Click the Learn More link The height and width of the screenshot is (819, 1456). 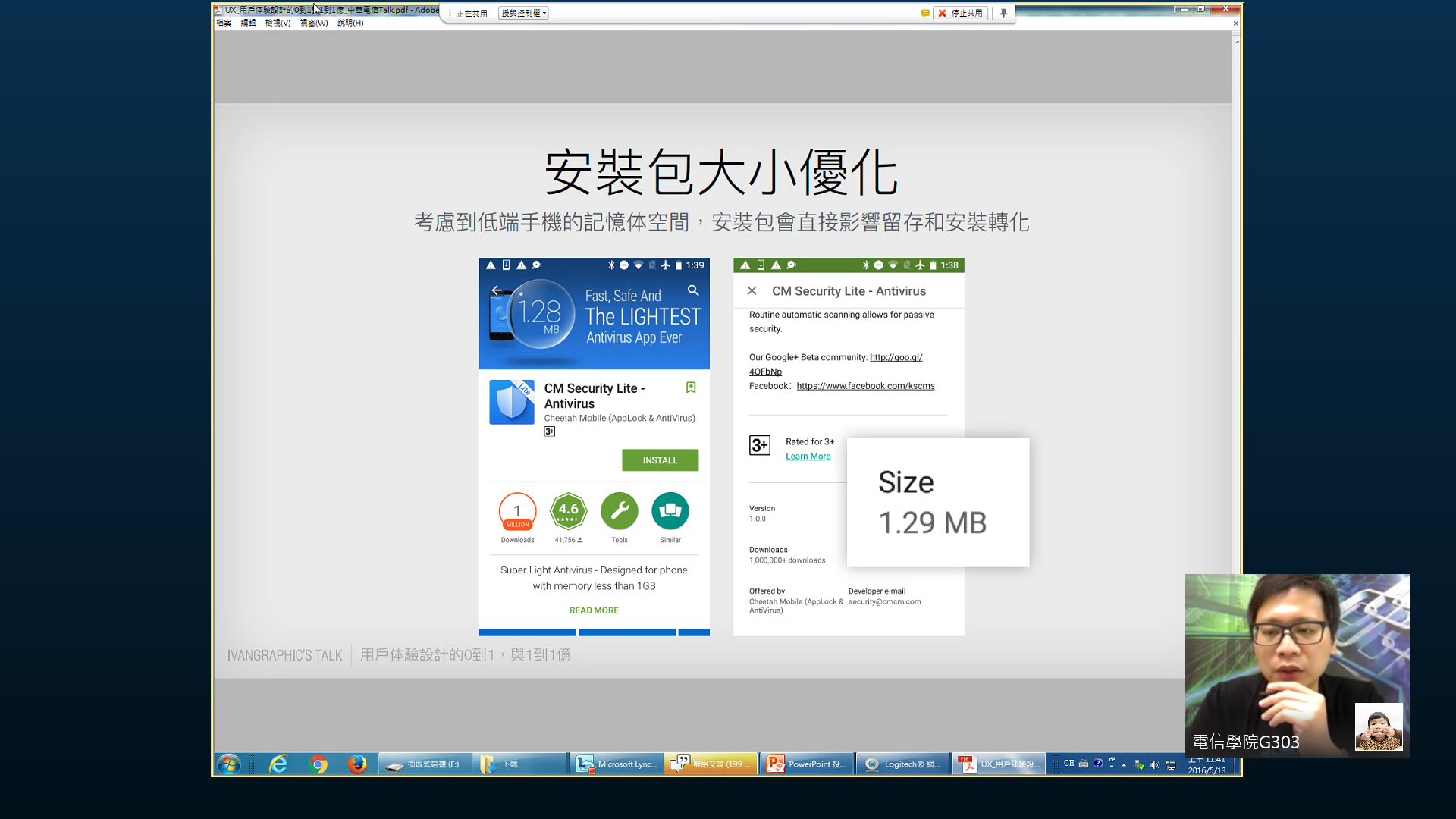pyautogui.click(x=808, y=457)
